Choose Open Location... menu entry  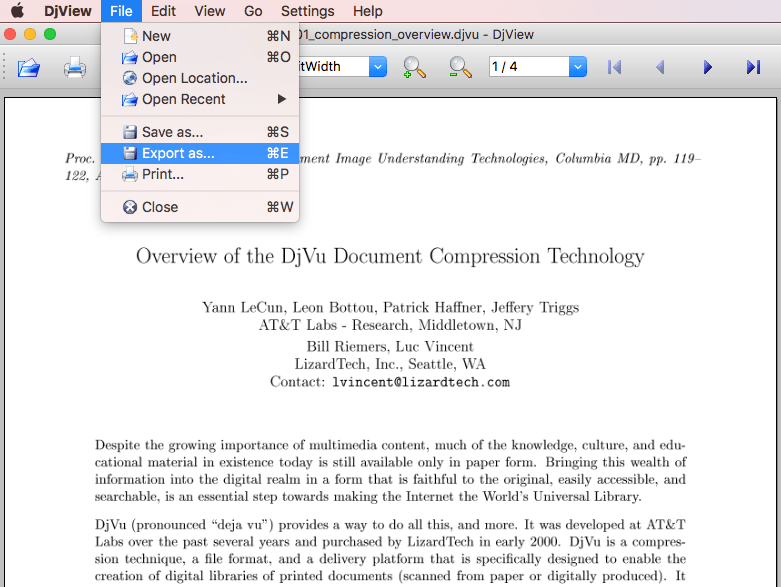tap(200, 78)
